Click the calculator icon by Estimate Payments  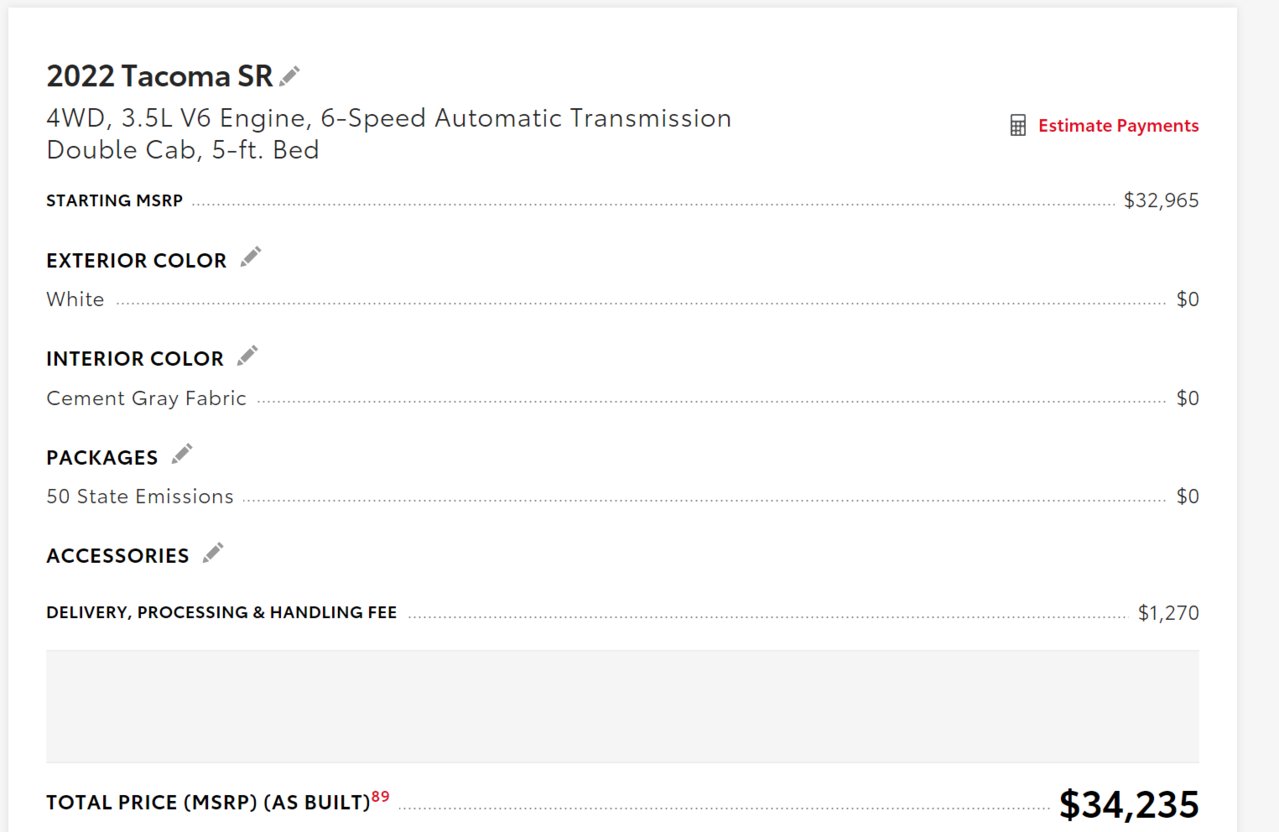1018,125
